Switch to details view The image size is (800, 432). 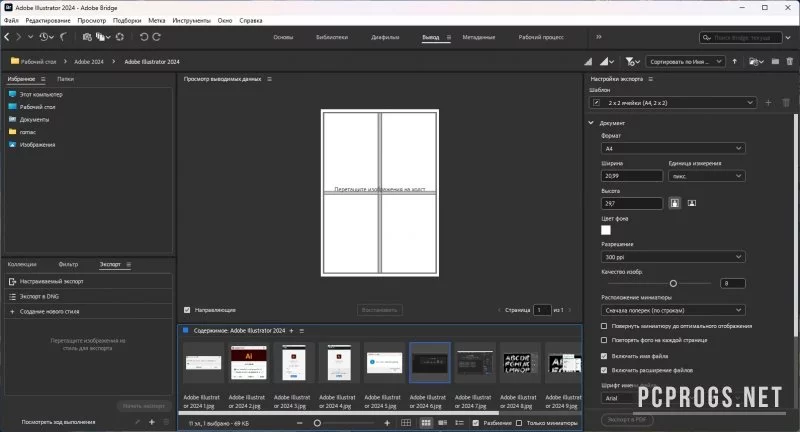(x=442, y=423)
